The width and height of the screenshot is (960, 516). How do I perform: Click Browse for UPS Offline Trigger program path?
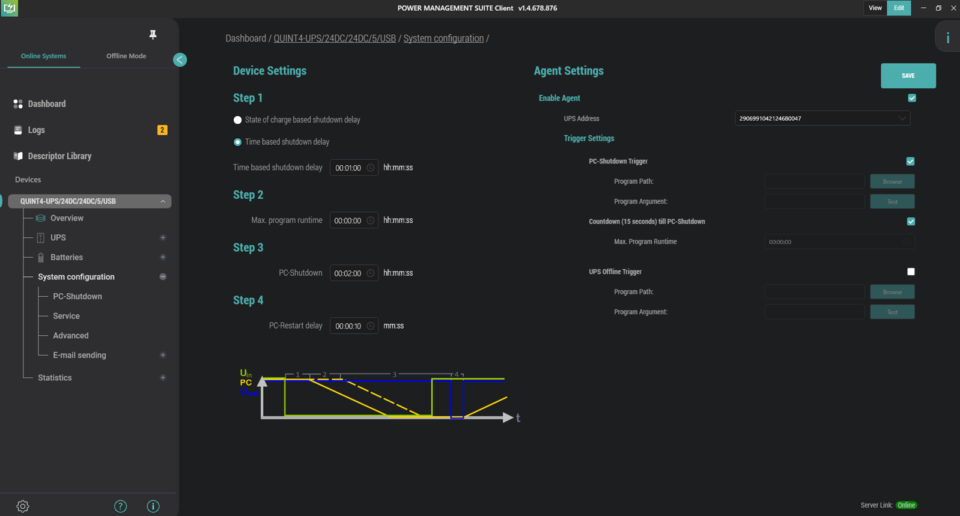pos(892,292)
